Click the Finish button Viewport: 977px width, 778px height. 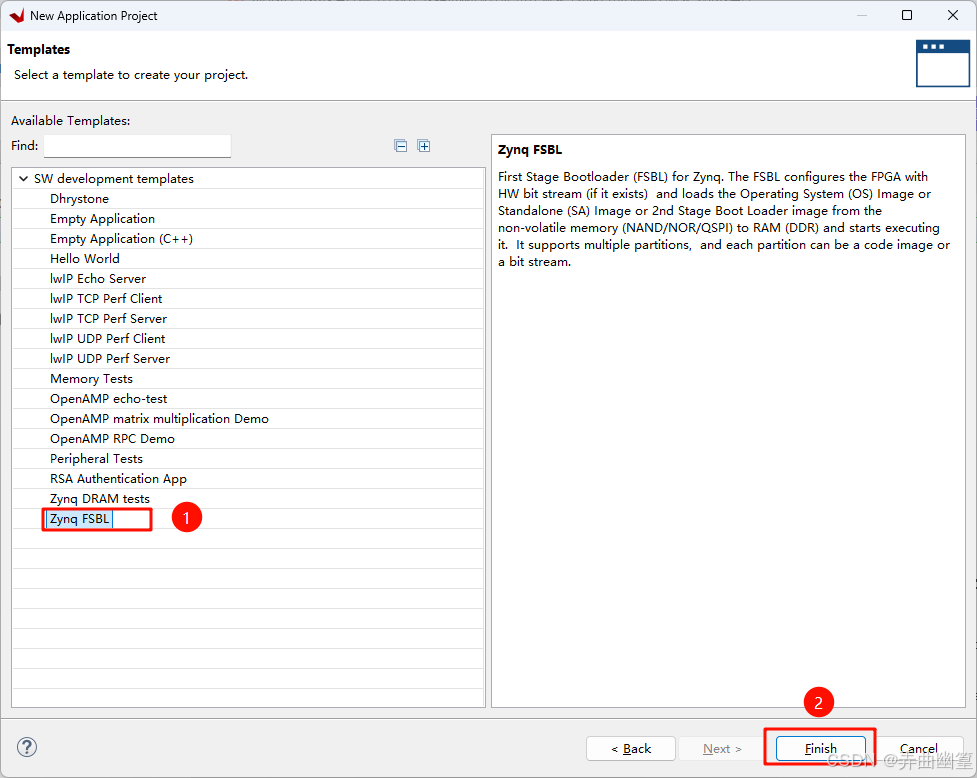point(821,748)
